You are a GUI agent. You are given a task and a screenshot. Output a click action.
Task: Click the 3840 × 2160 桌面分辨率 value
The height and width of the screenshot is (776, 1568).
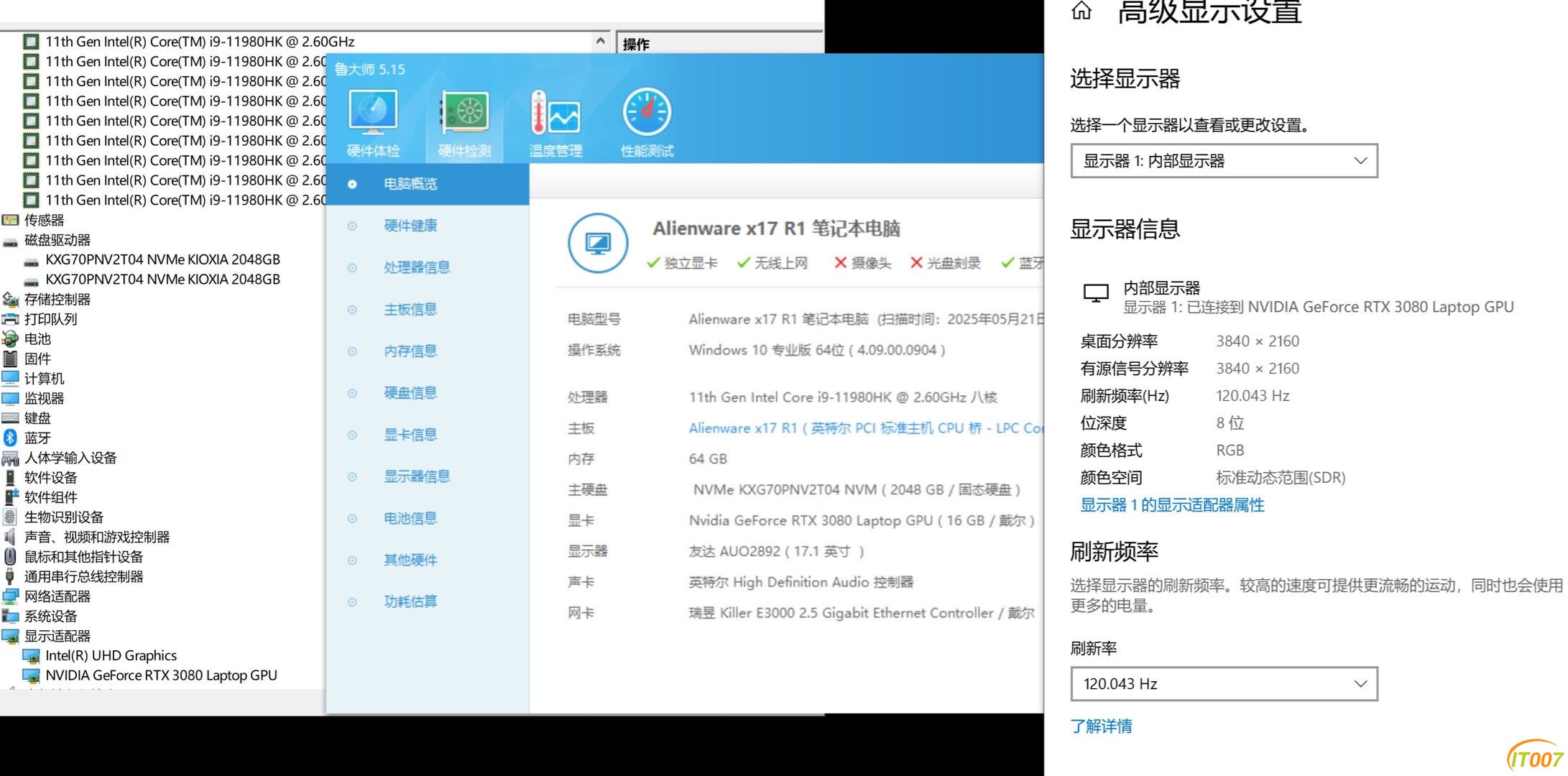pos(1258,341)
